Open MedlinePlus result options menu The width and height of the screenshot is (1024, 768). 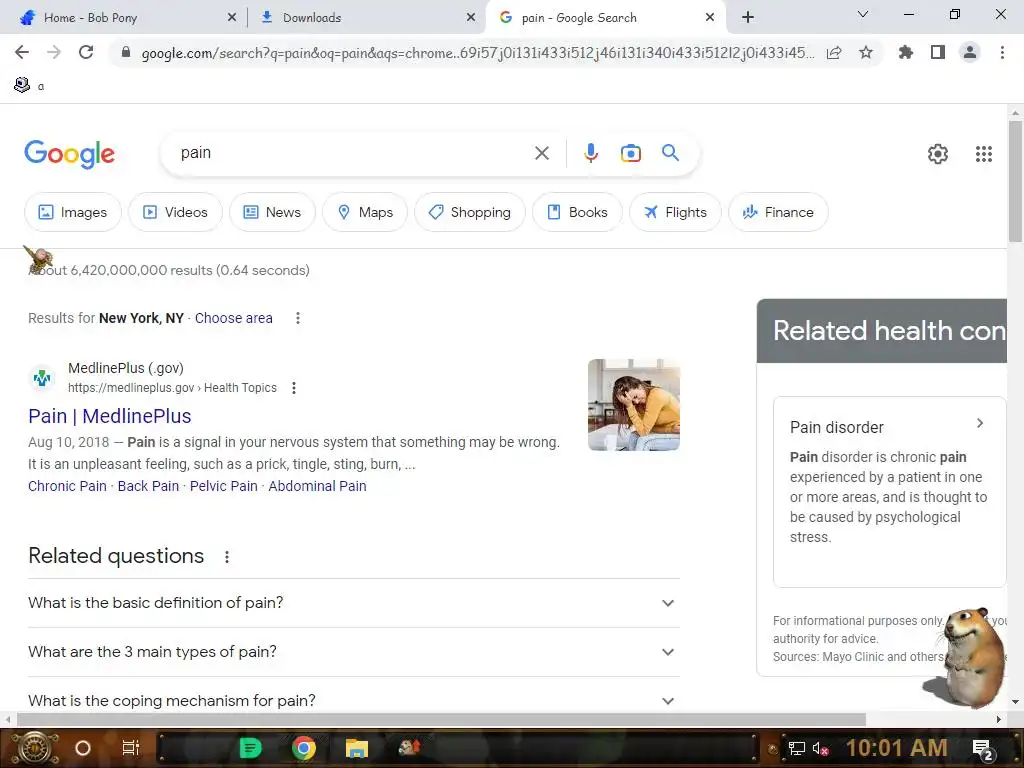pyautogui.click(x=294, y=388)
